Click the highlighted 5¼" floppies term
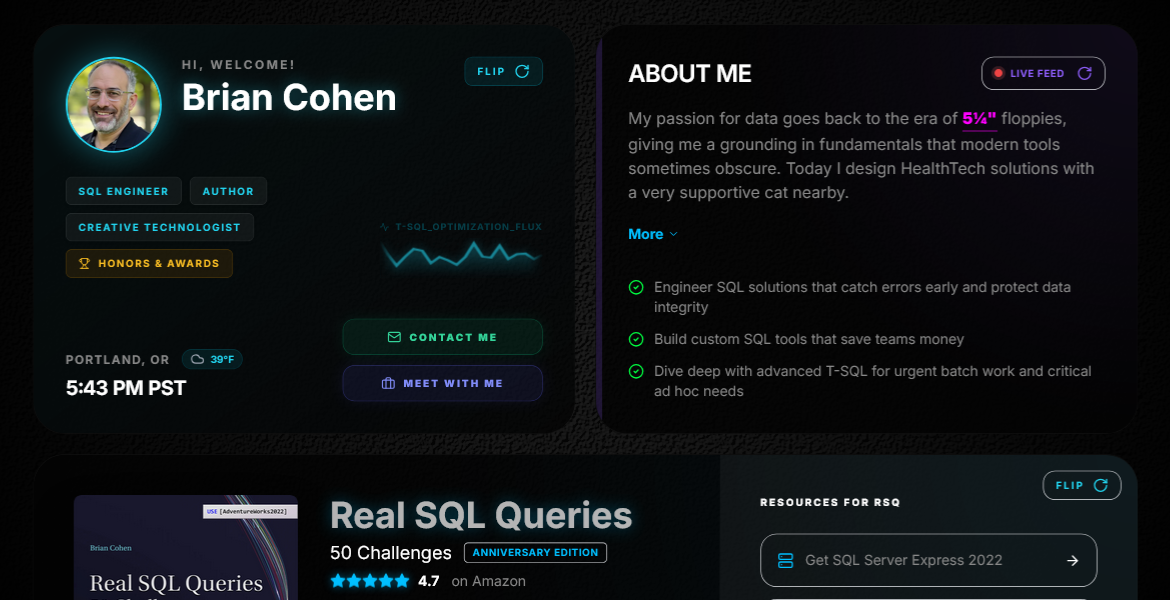Screen dimensions: 1170x600 (x=979, y=119)
